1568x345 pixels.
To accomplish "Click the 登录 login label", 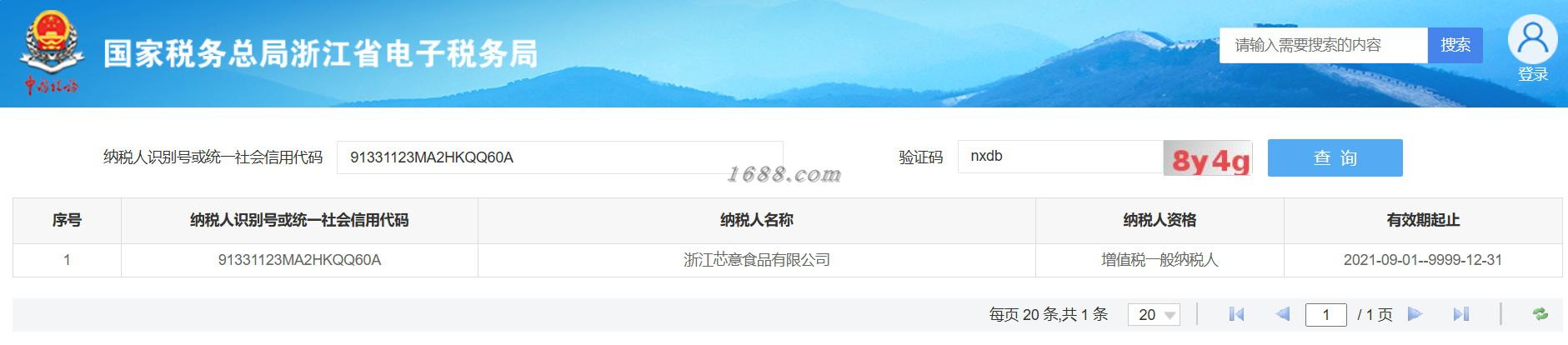I will pos(1532,75).
